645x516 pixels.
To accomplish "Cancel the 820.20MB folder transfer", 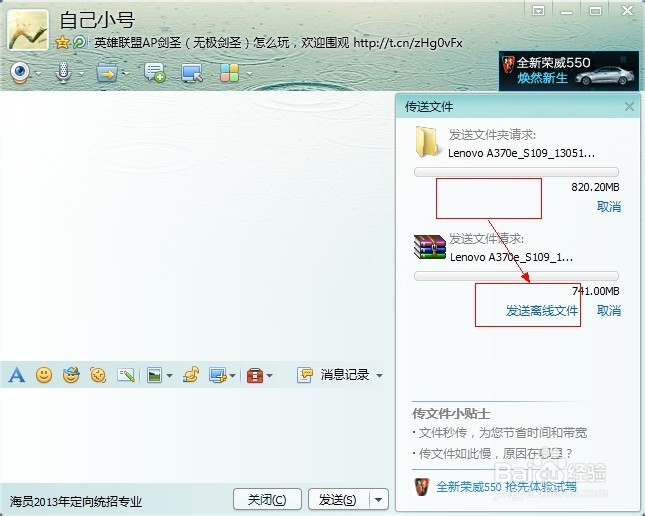I will [x=609, y=207].
